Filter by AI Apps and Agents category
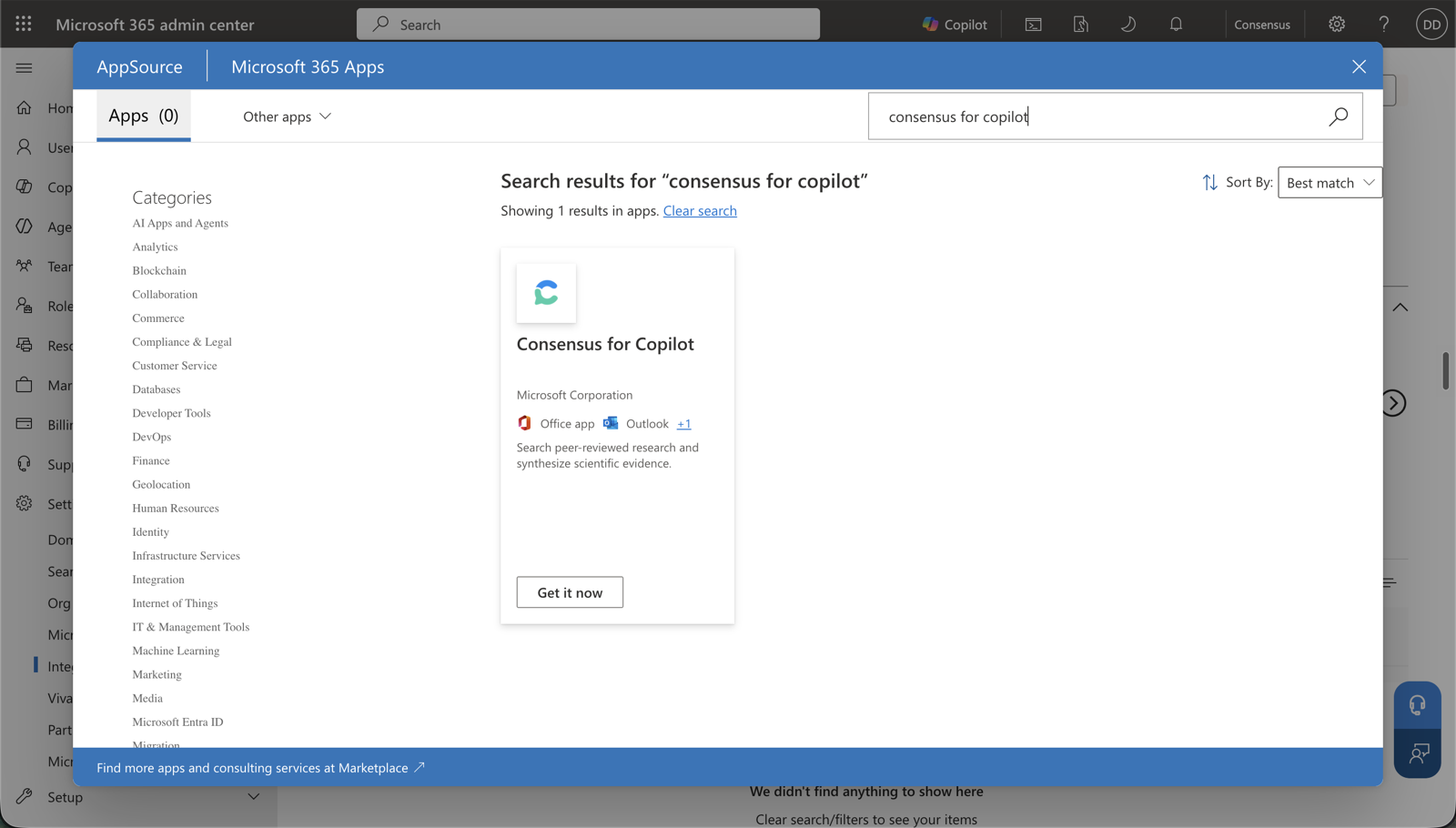Screen dimensions: 1456x828 180,223
